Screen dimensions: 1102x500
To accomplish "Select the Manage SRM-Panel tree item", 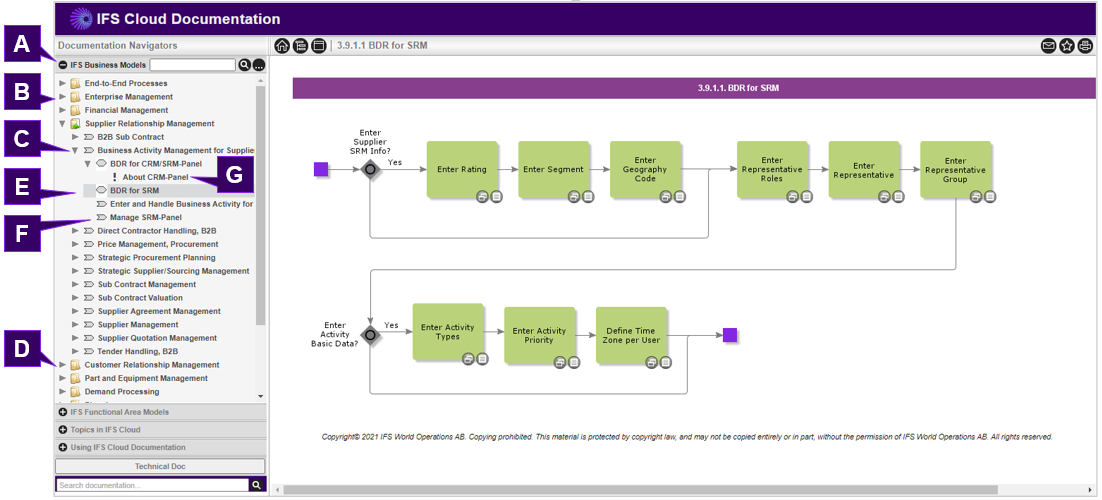I will [x=145, y=217].
